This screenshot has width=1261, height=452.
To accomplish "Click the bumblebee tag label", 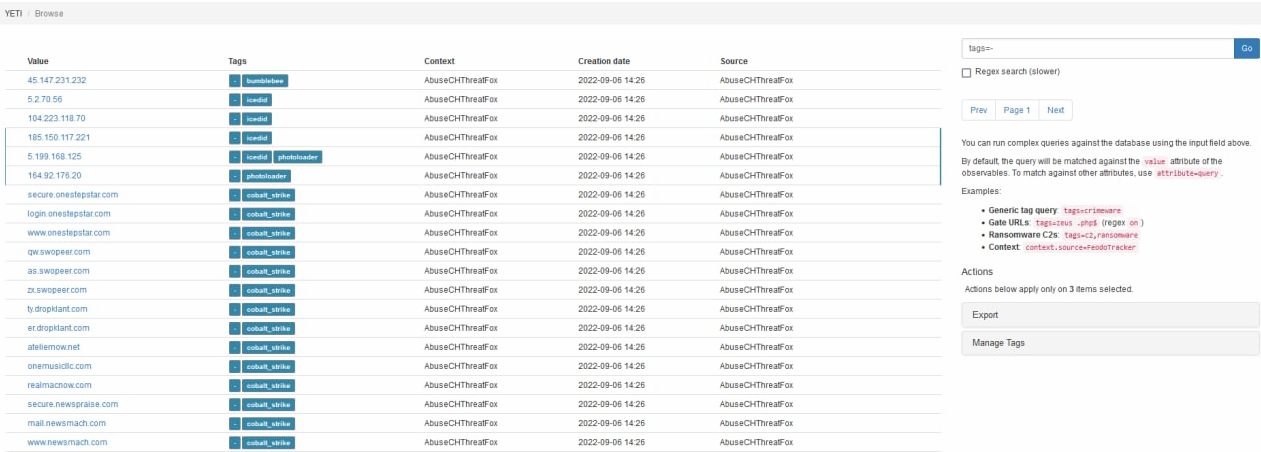I will (x=265, y=80).
